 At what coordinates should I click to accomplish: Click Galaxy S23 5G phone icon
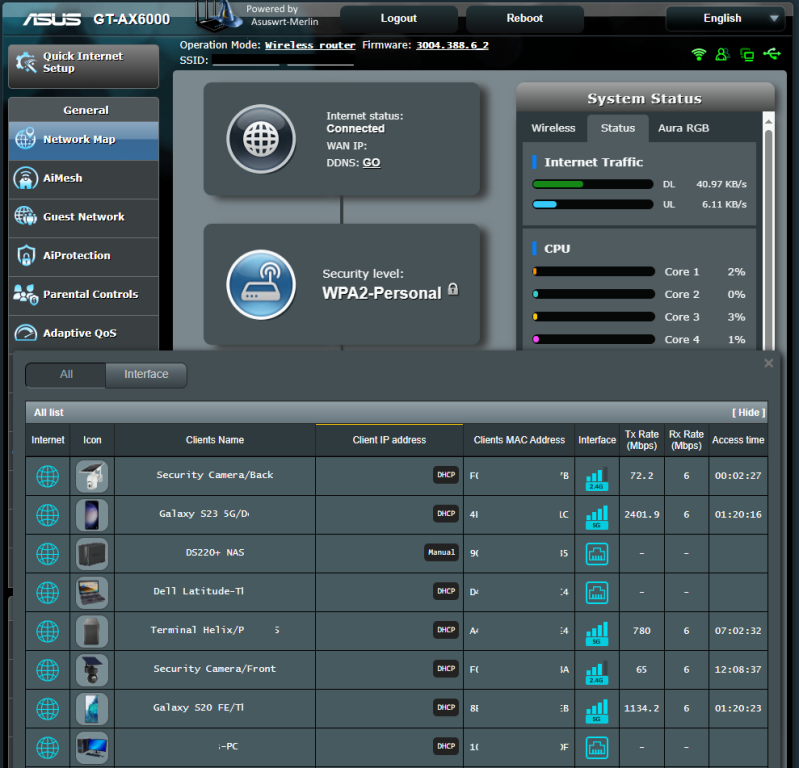[x=92, y=515]
